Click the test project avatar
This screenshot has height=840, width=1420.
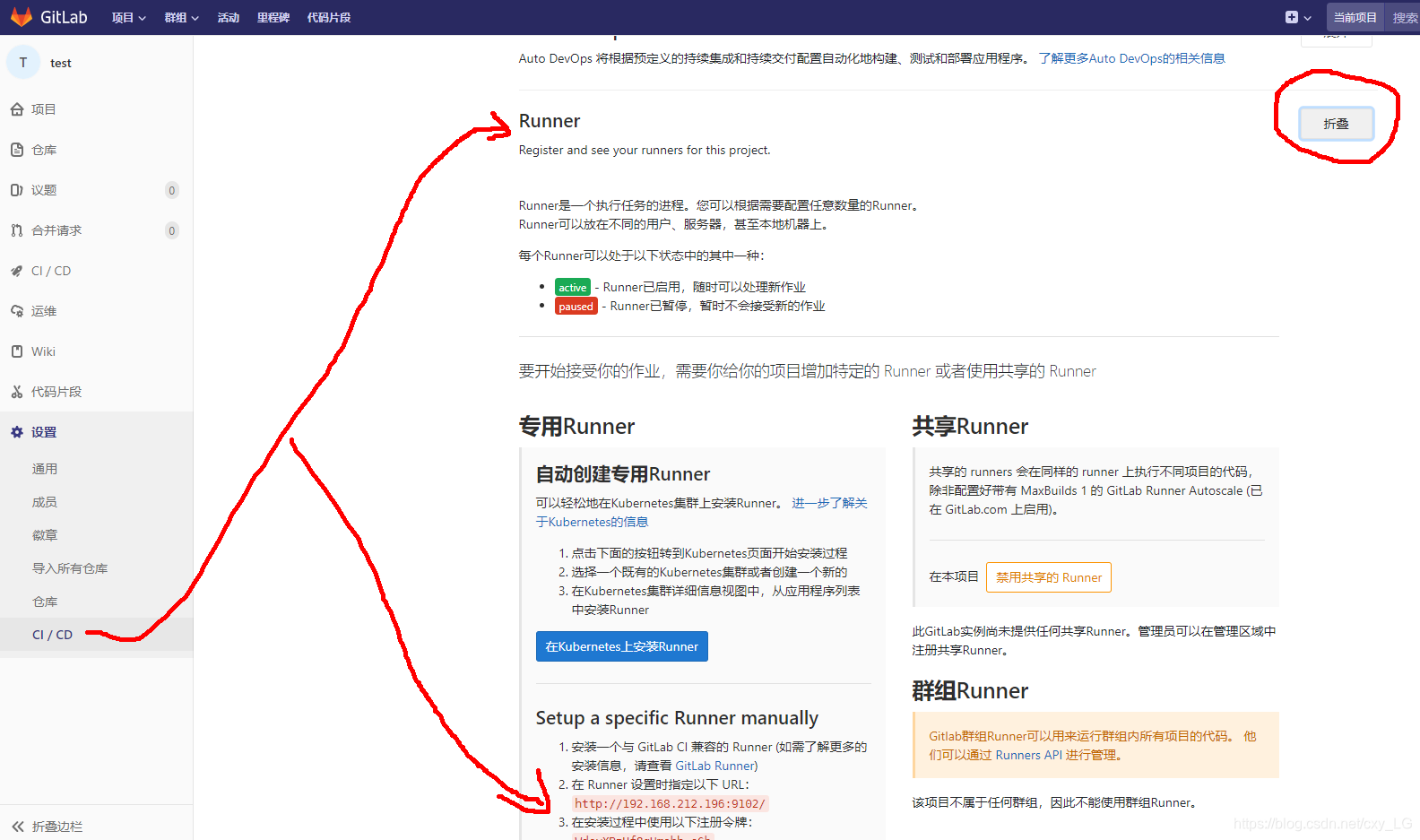[23, 63]
